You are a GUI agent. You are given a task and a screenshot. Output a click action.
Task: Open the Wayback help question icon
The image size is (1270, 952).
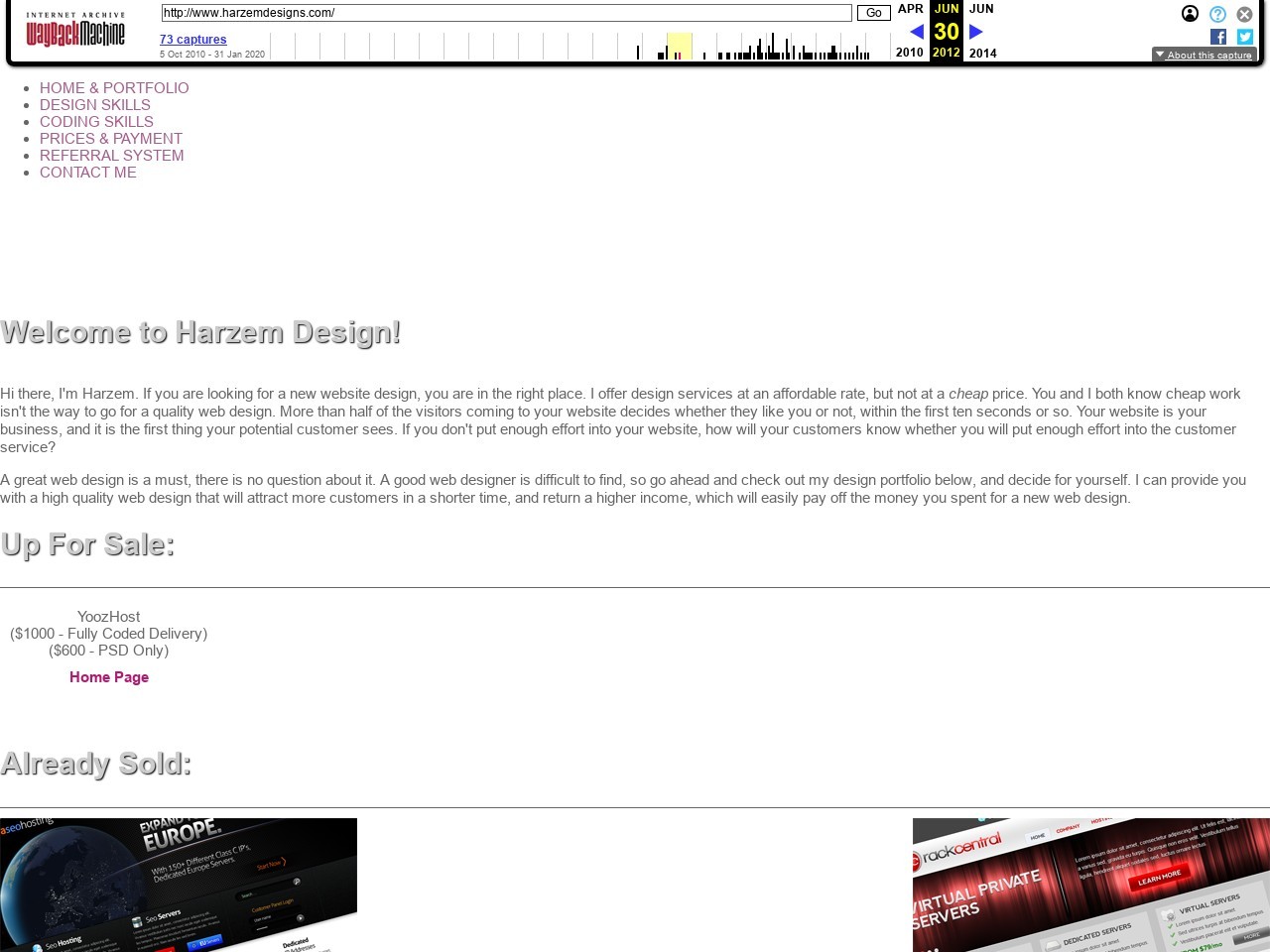click(1217, 14)
